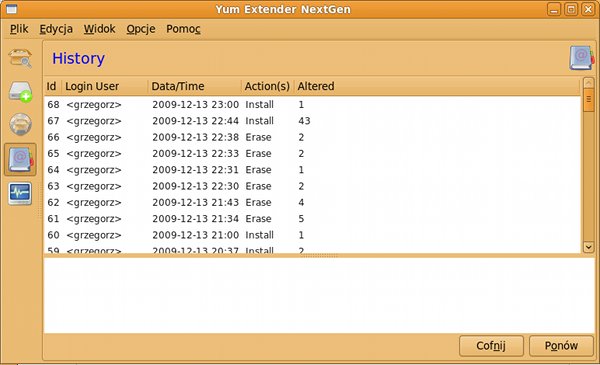Click the date 2009-12-13 22:33
The width and height of the screenshot is (600, 365).
pos(196,153)
